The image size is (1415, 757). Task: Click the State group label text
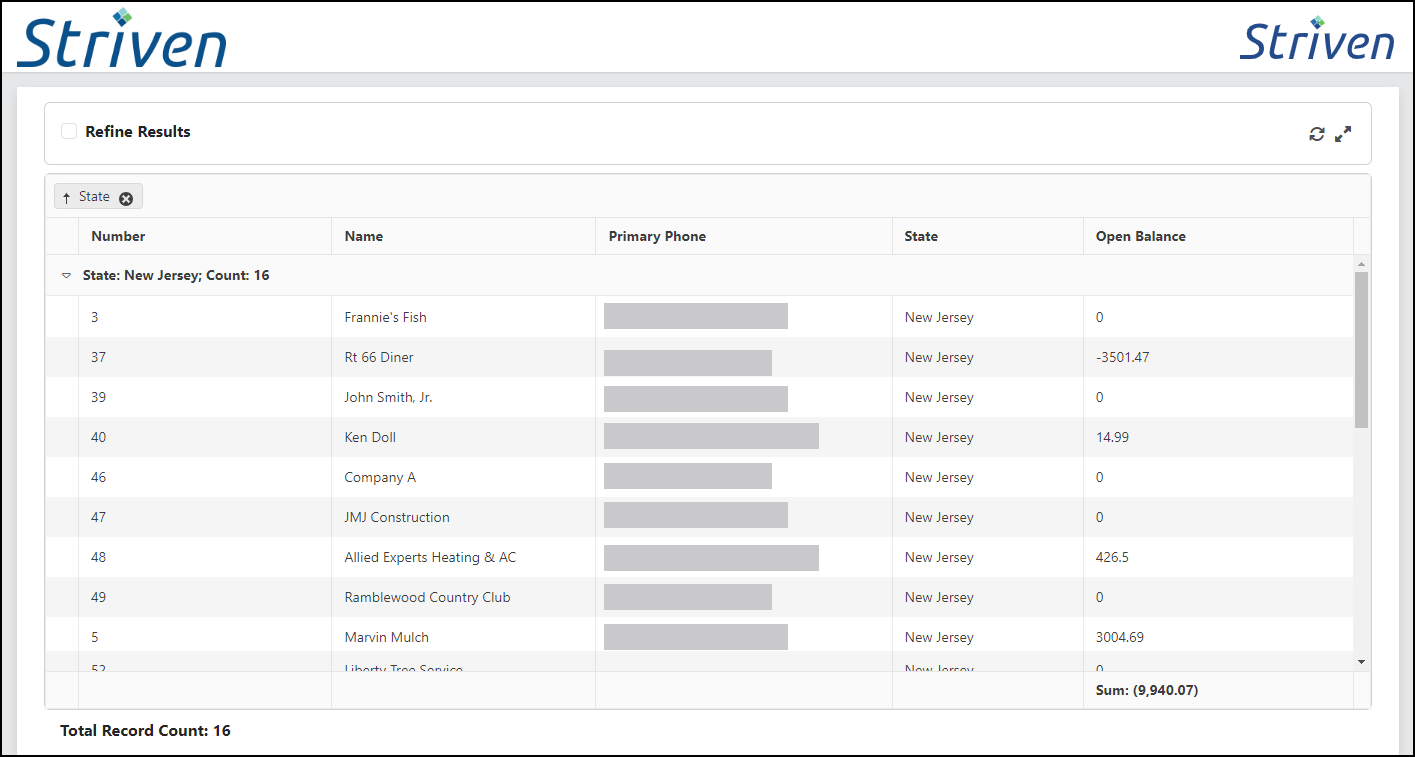click(94, 197)
